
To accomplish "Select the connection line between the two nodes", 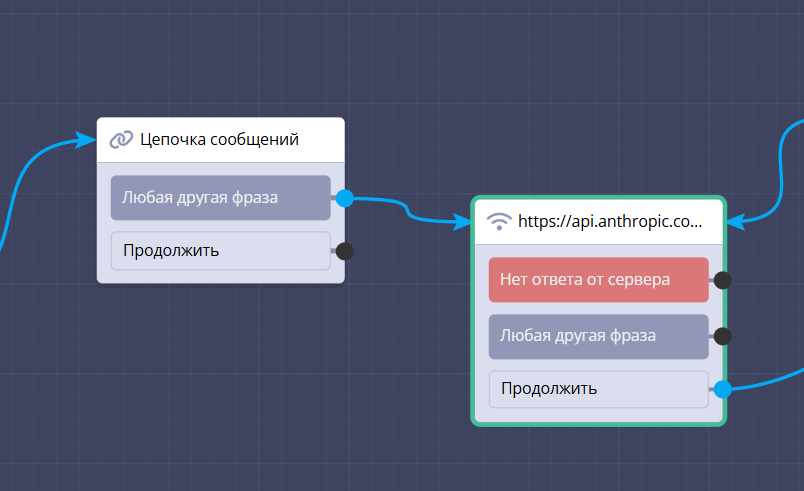I will (406, 208).
